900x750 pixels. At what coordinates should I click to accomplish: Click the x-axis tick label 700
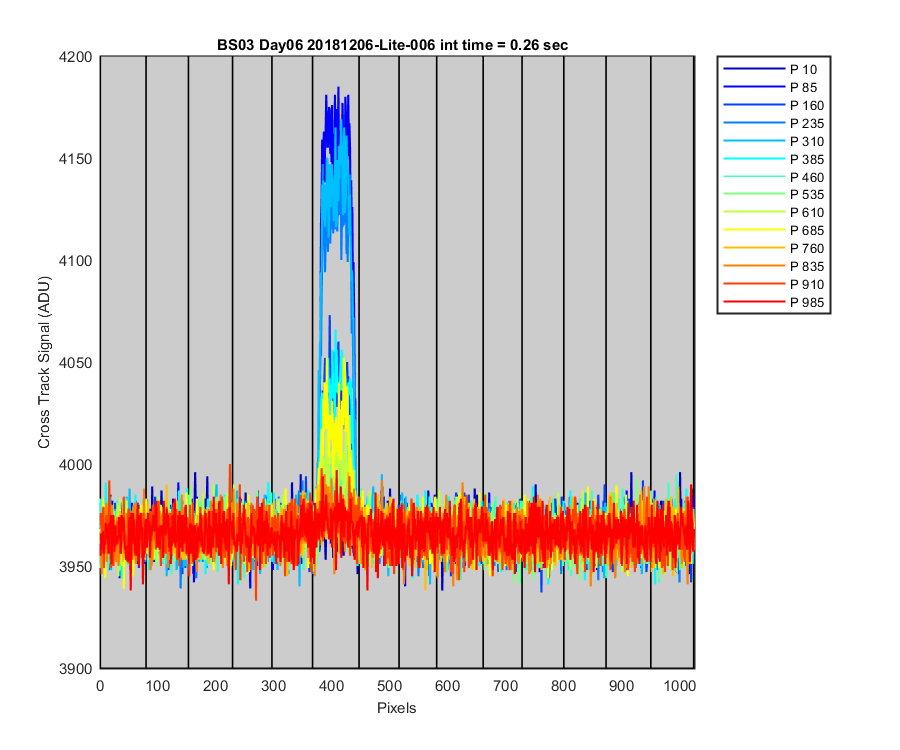(x=505, y=686)
